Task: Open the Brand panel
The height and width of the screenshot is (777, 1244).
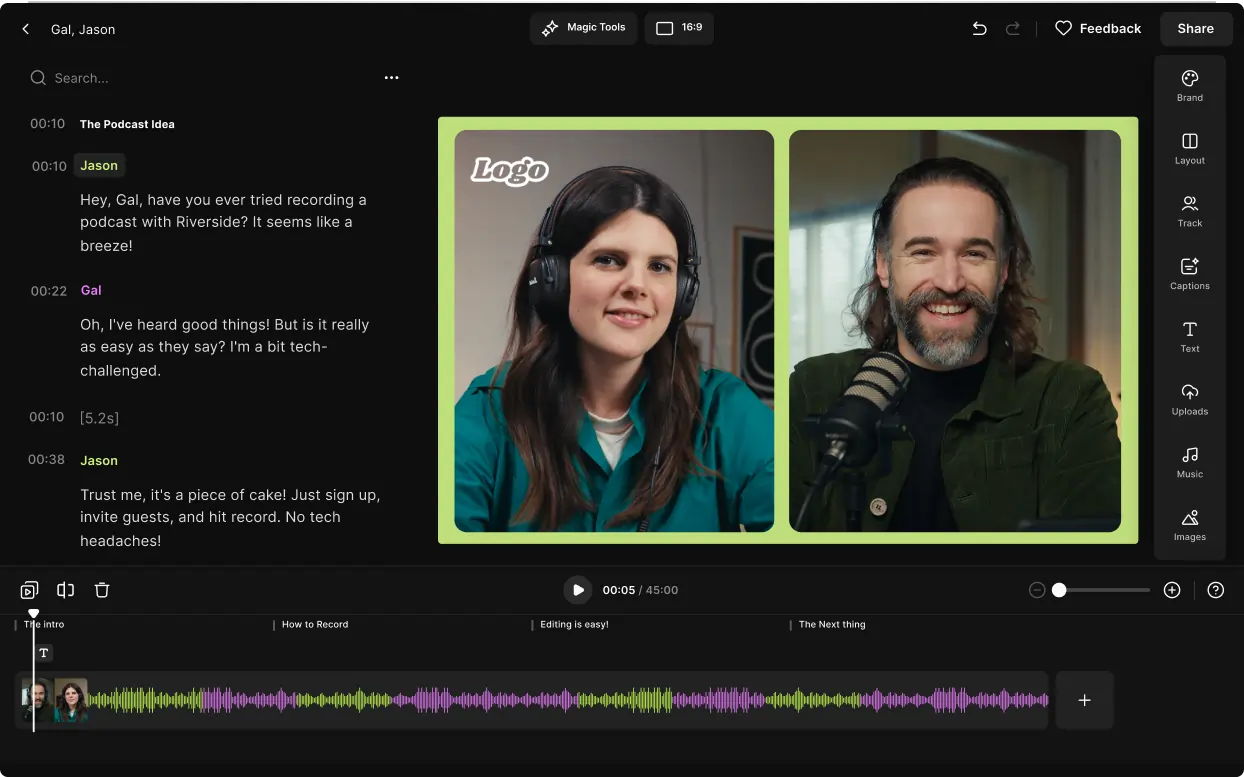Action: point(1189,85)
